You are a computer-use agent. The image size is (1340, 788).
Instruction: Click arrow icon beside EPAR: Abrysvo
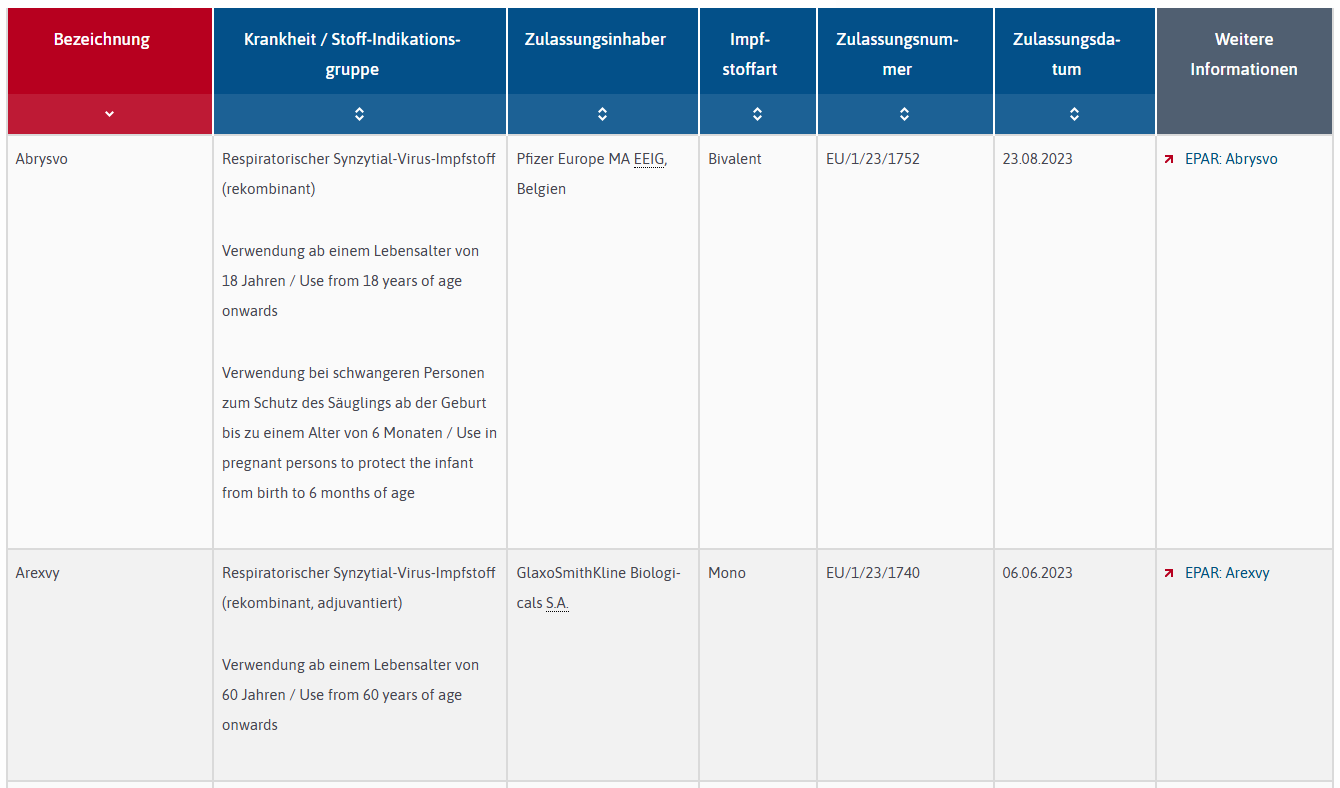pyautogui.click(x=1169, y=159)
